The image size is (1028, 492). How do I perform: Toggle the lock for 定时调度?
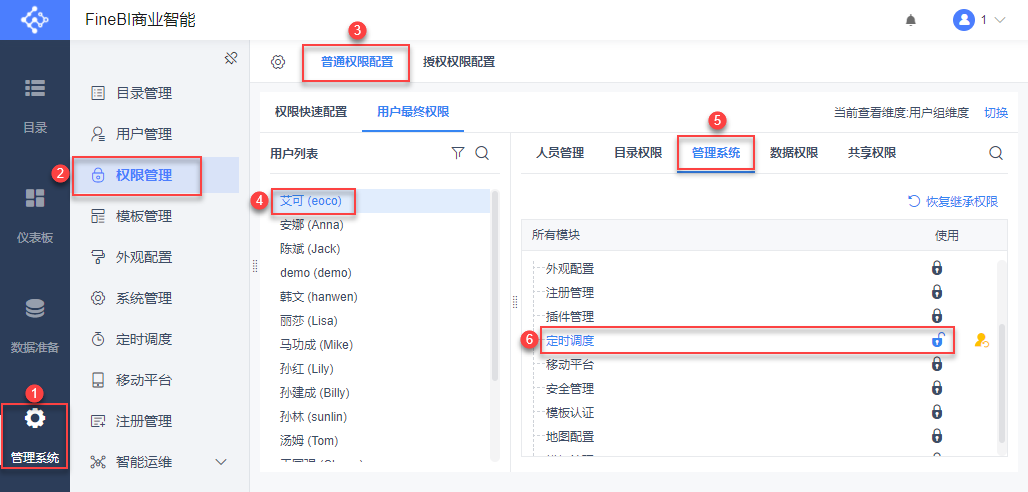tap(937, 340)
